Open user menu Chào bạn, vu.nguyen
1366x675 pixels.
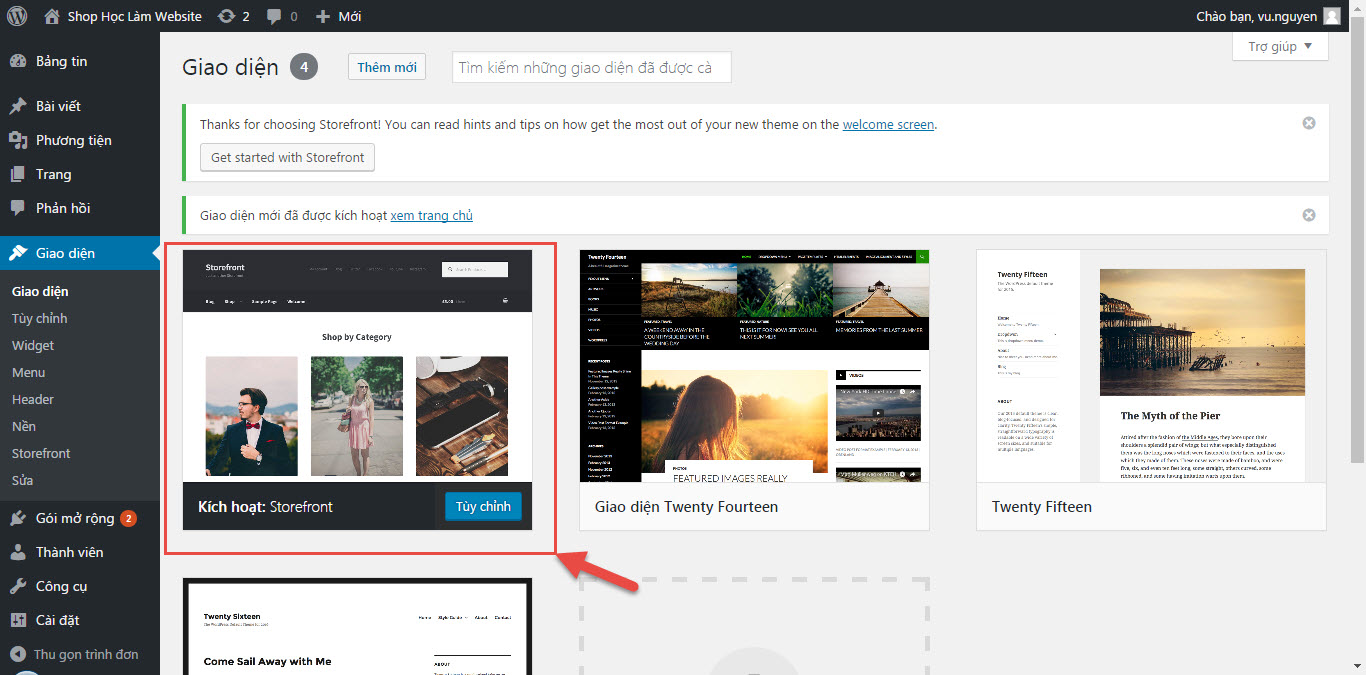[1267, 16]
